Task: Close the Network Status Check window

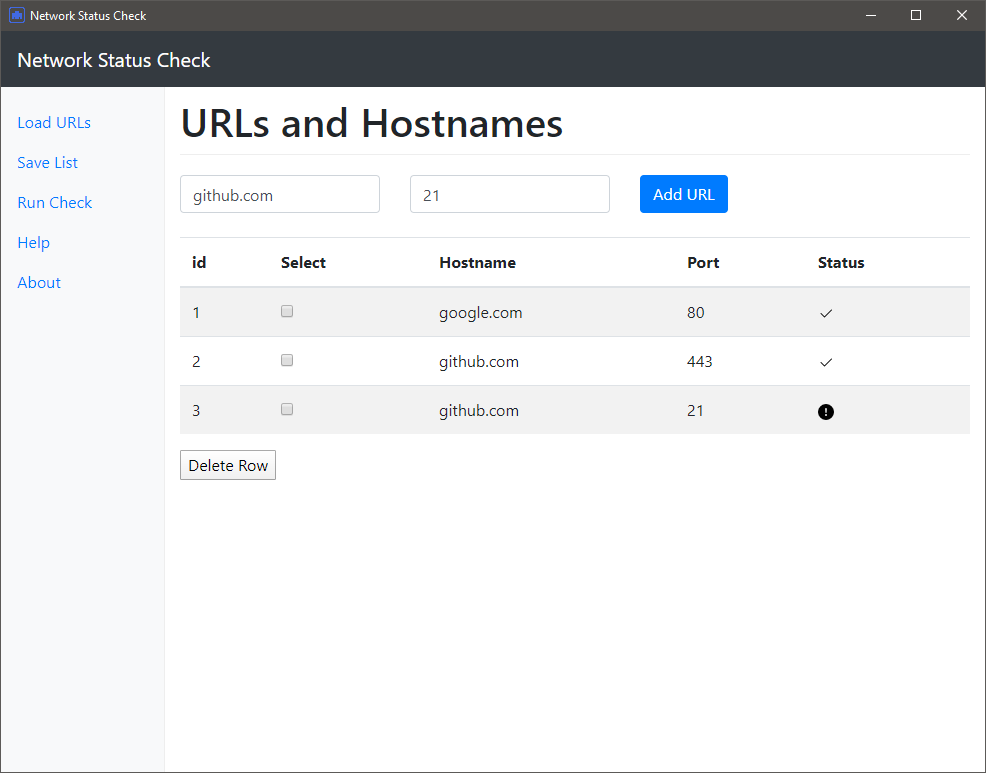Action: pyautogui.click(x=961, y=15)
